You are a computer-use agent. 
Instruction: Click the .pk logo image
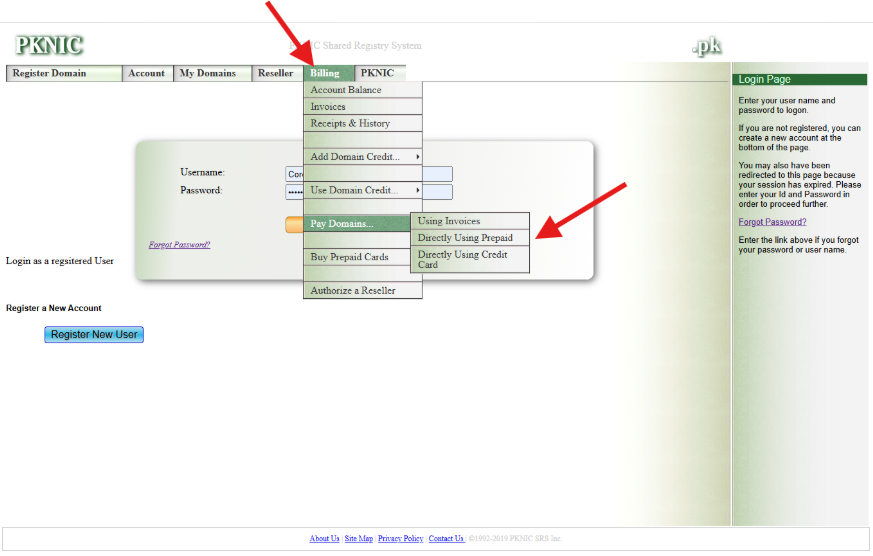pyautogui.click(x=706, y=46)
